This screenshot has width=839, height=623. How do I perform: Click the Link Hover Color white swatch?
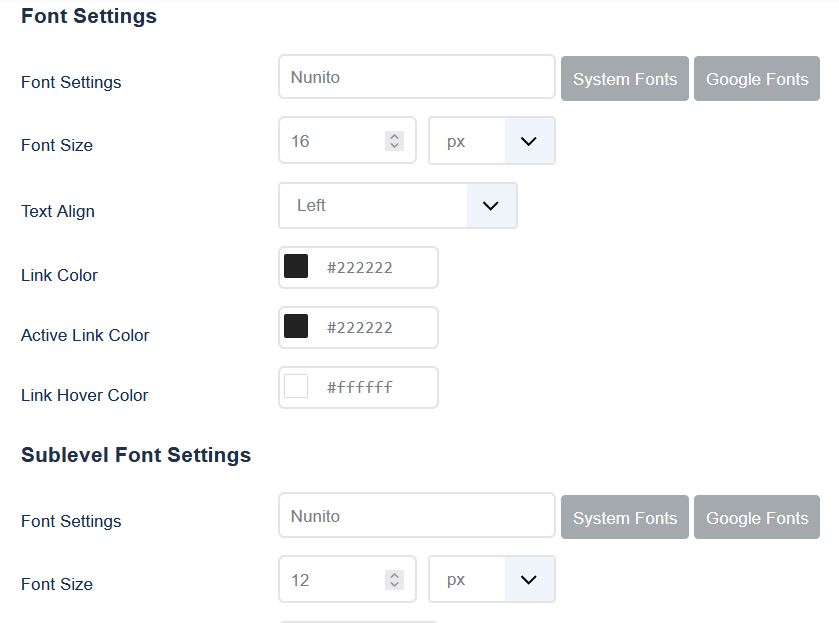point(296,386)
